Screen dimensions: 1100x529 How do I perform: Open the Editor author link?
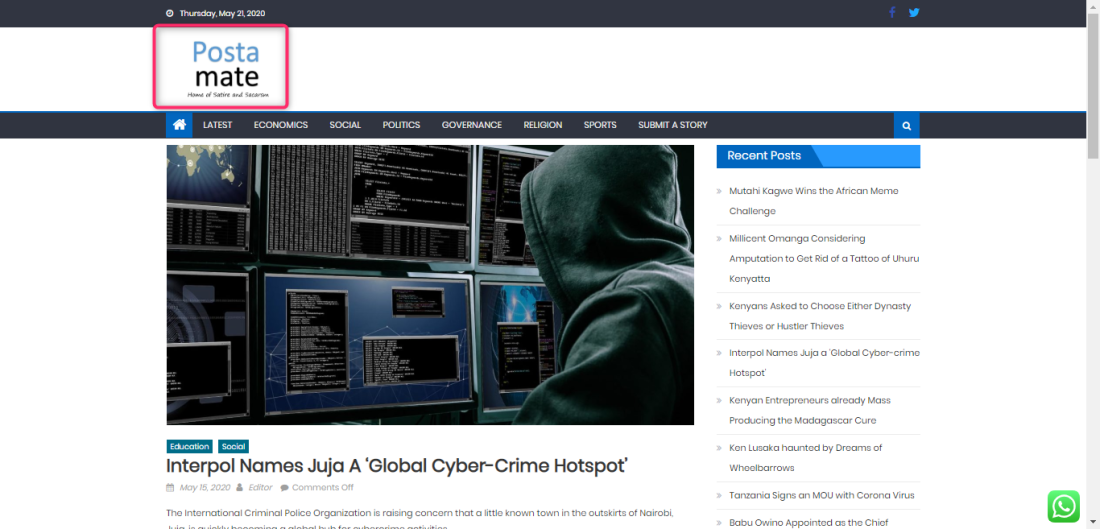[x=260, y=488]
